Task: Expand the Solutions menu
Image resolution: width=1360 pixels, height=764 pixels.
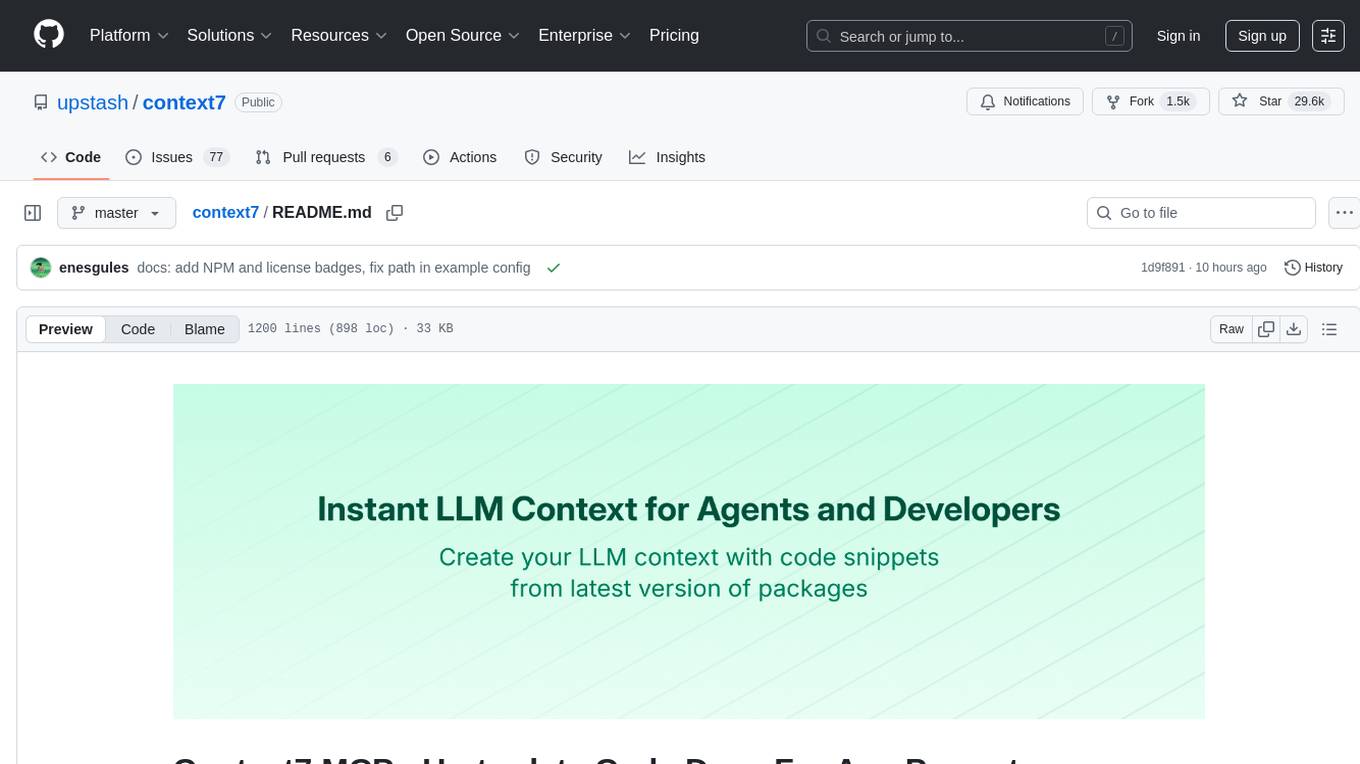Action: coord(229,35)
